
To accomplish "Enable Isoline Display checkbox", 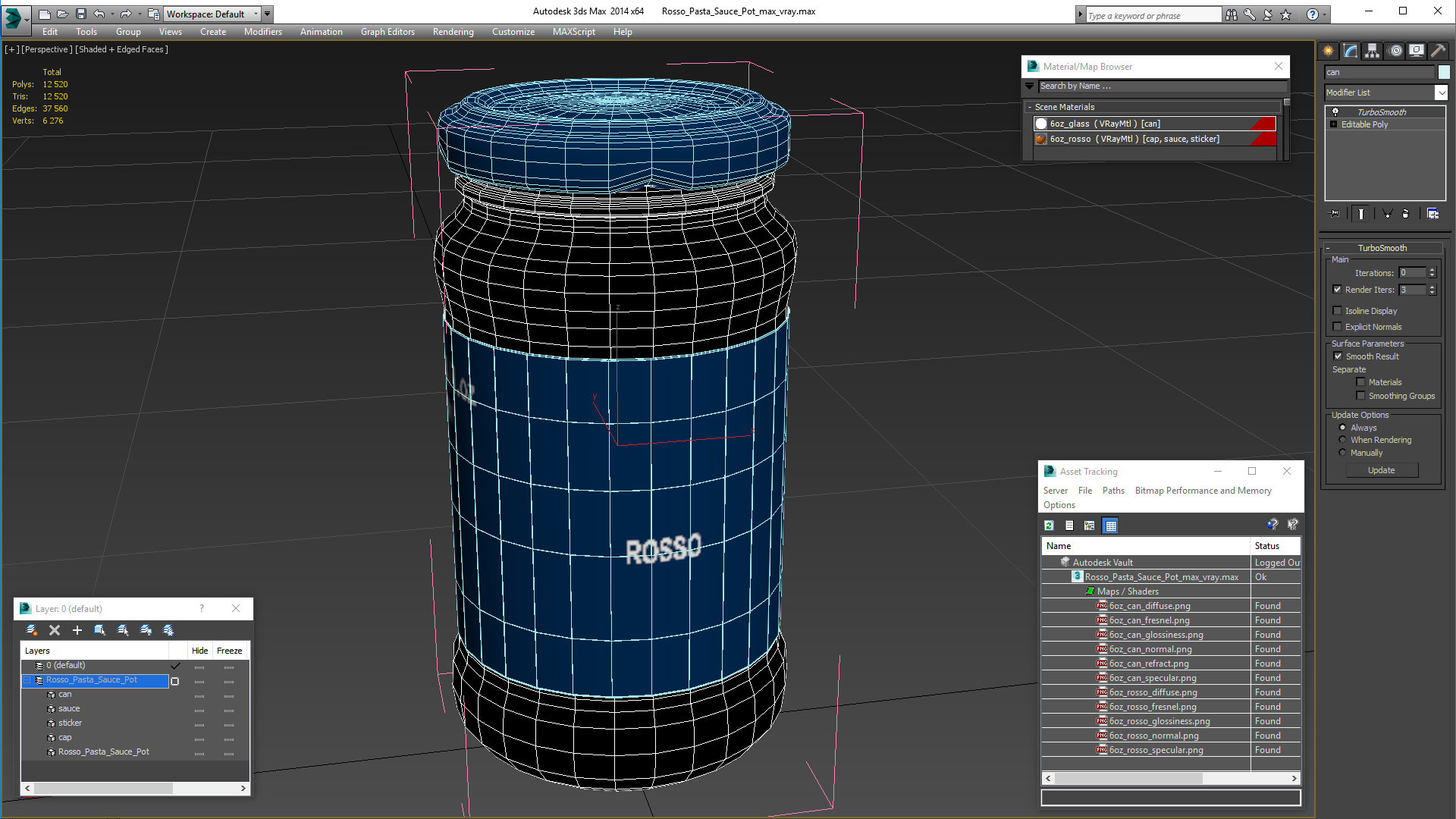I will tap(1338, 311).
